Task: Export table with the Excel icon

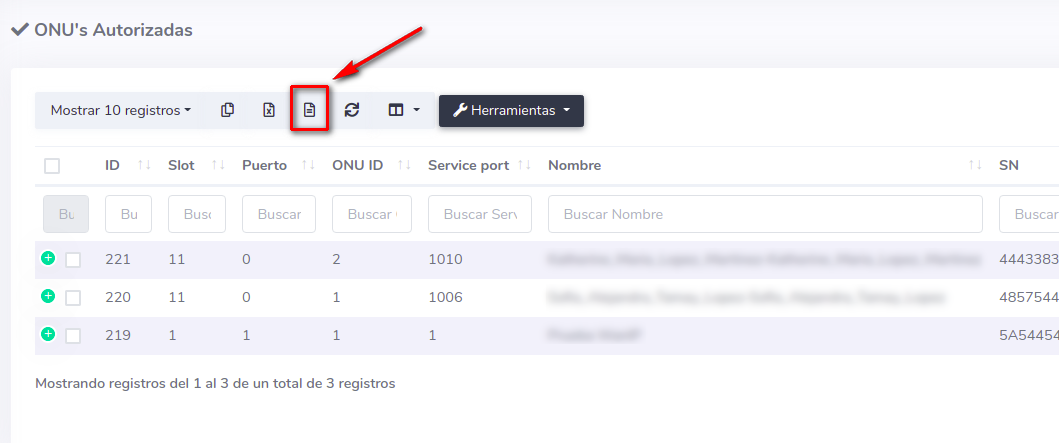Action: pos(269,110)
